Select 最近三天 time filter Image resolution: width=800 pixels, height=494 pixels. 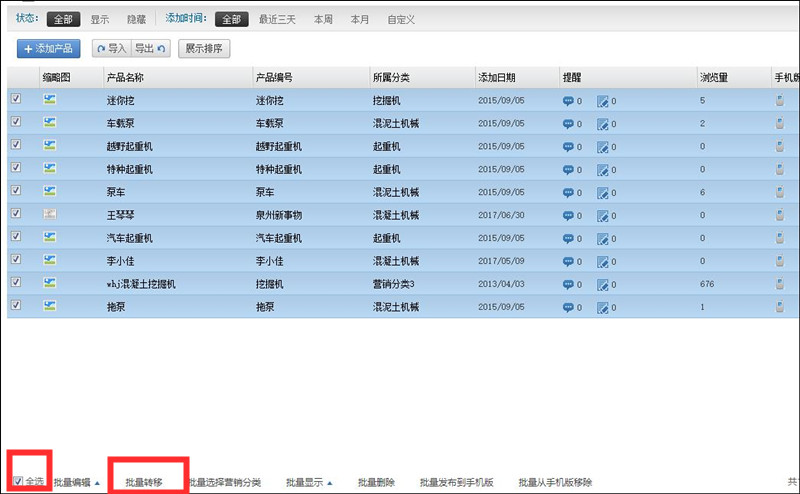pyautogui.click(x=276, y=19)
